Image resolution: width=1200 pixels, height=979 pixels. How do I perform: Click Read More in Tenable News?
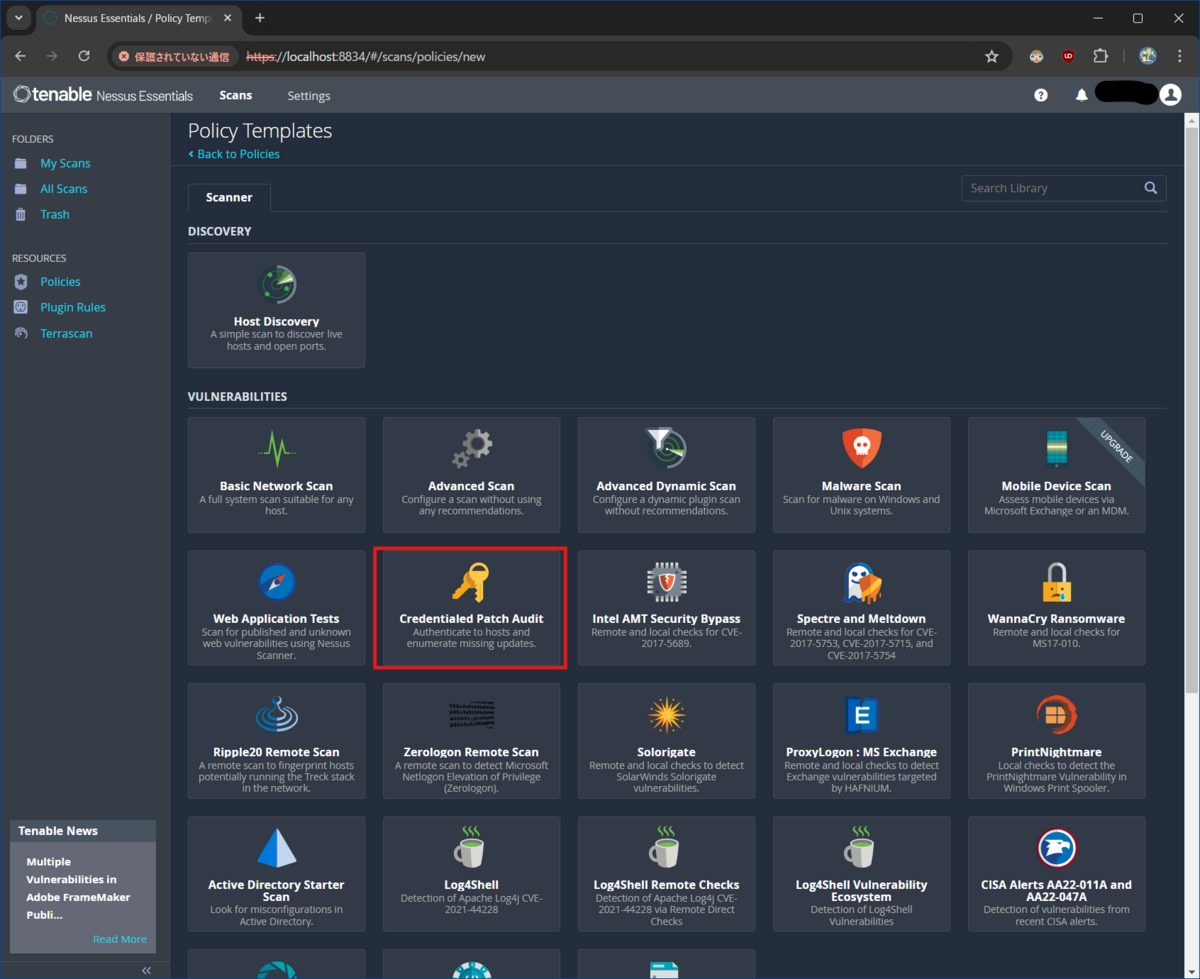tap(120, 939)
